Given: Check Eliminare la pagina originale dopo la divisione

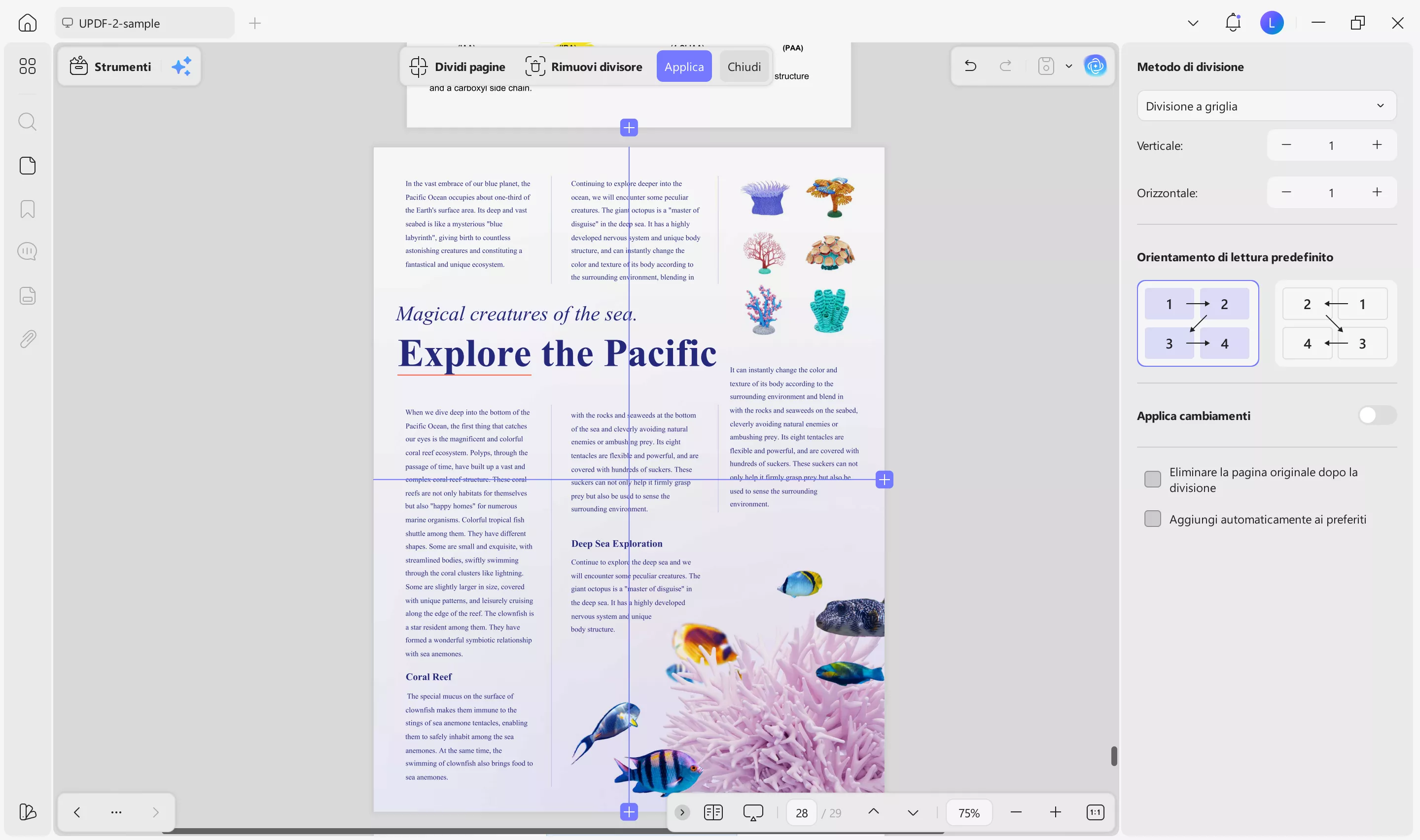Looking at the screenshot, I should point(1152,478).
